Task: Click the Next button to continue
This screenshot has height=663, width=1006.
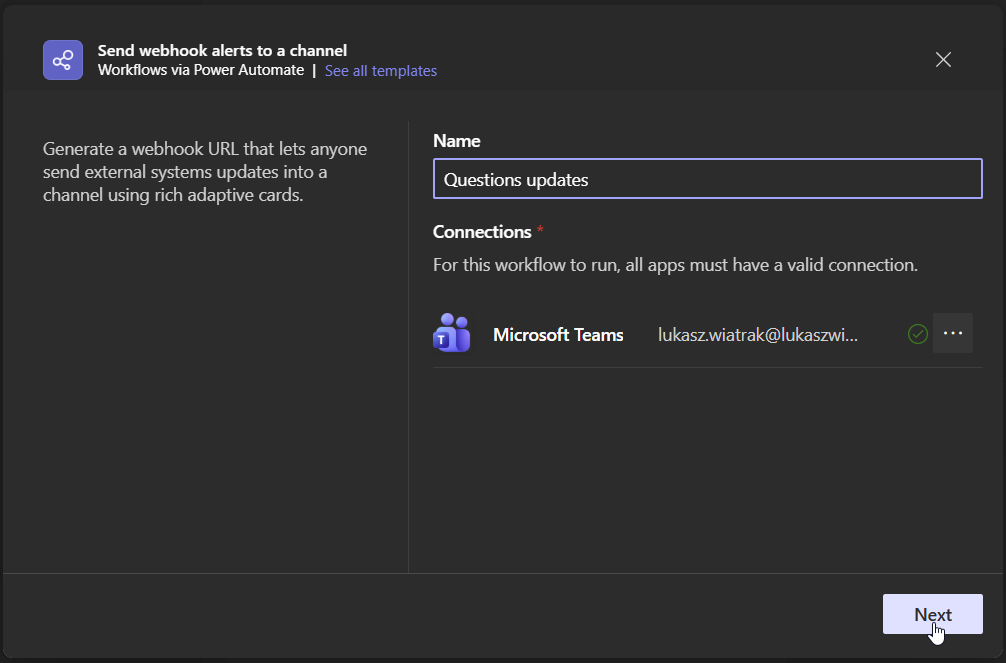Action: coord(932,614)
